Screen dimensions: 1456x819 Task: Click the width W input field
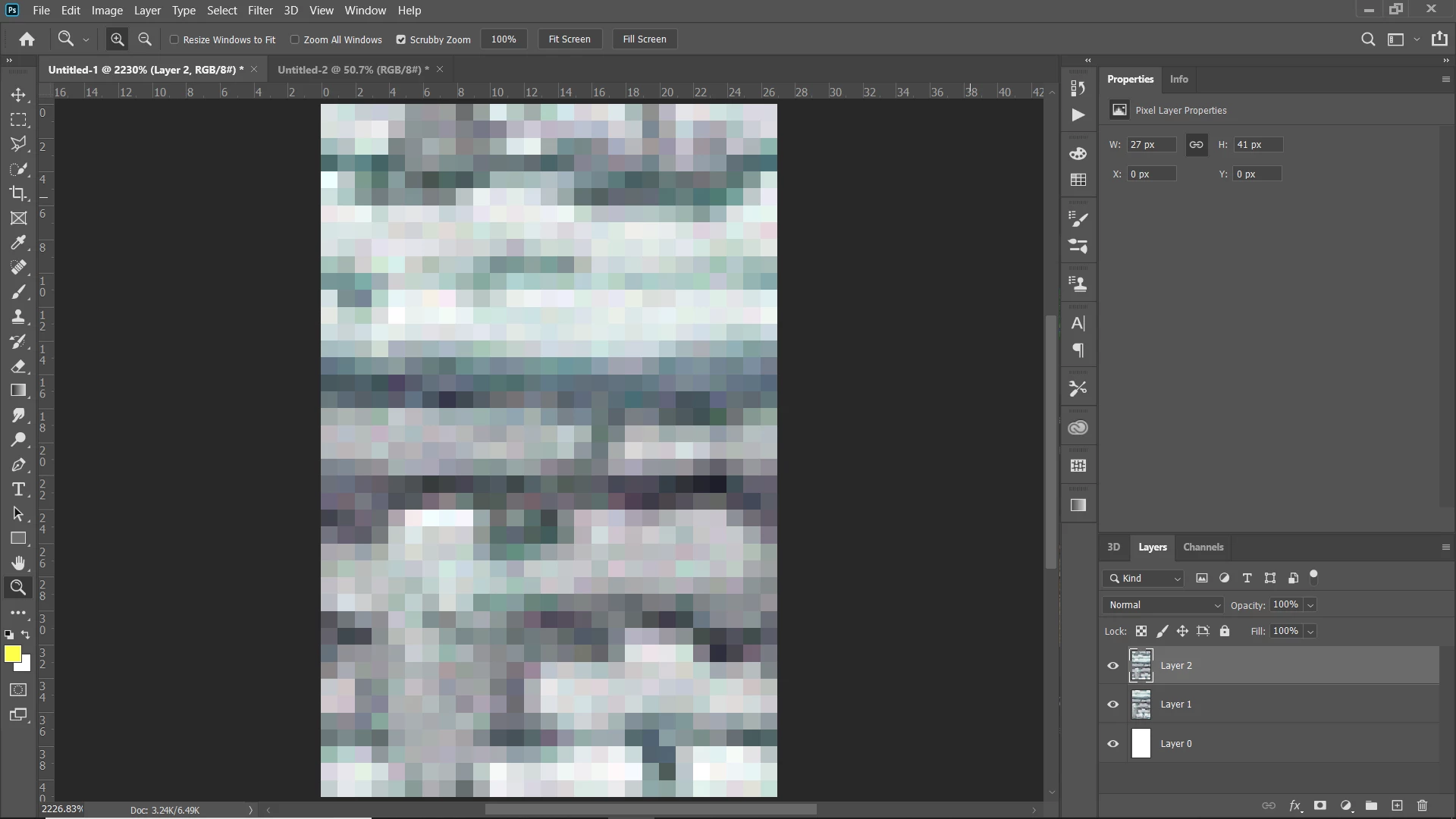point(1150,145)
